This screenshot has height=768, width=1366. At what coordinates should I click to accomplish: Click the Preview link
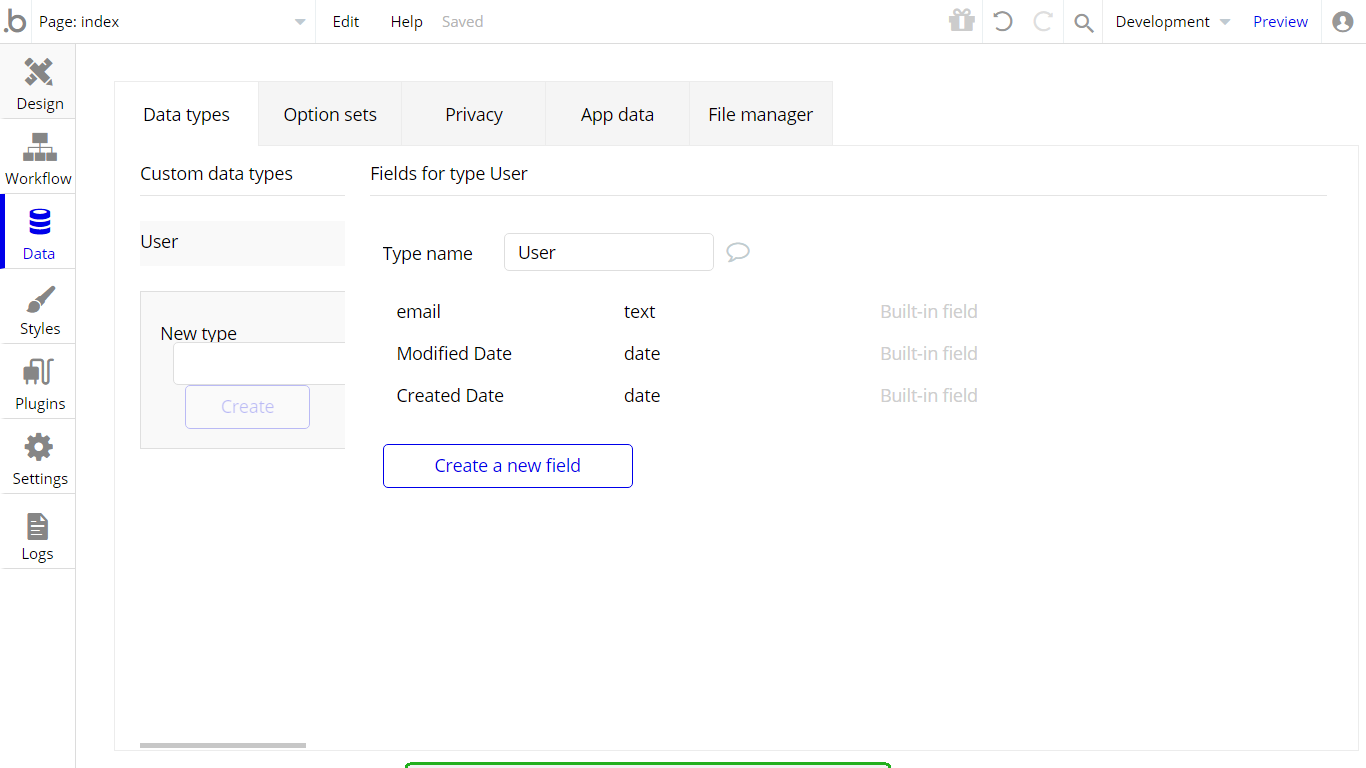point(1280,22)
